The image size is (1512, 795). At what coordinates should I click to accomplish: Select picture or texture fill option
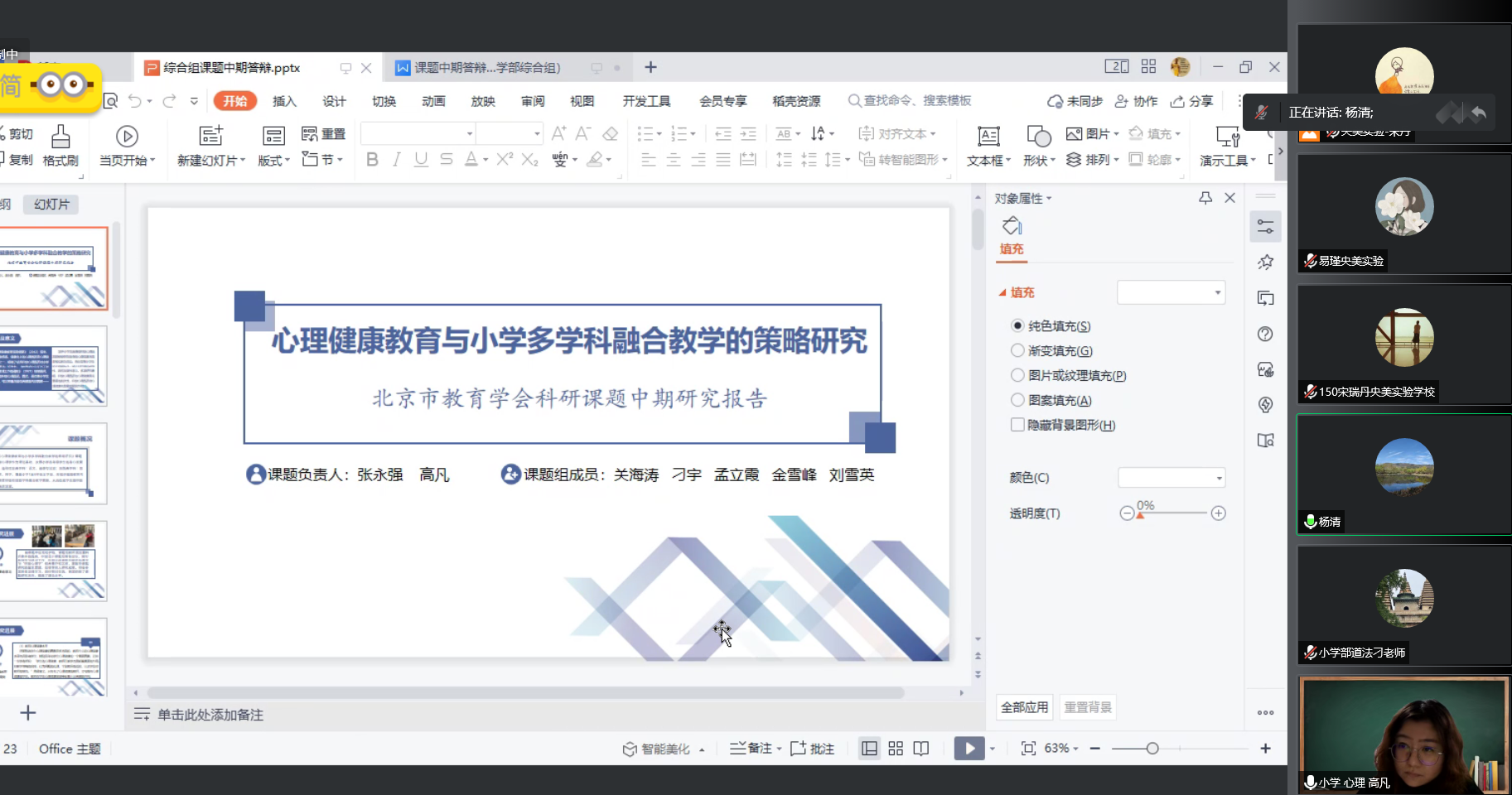(x=1017, y=376)
